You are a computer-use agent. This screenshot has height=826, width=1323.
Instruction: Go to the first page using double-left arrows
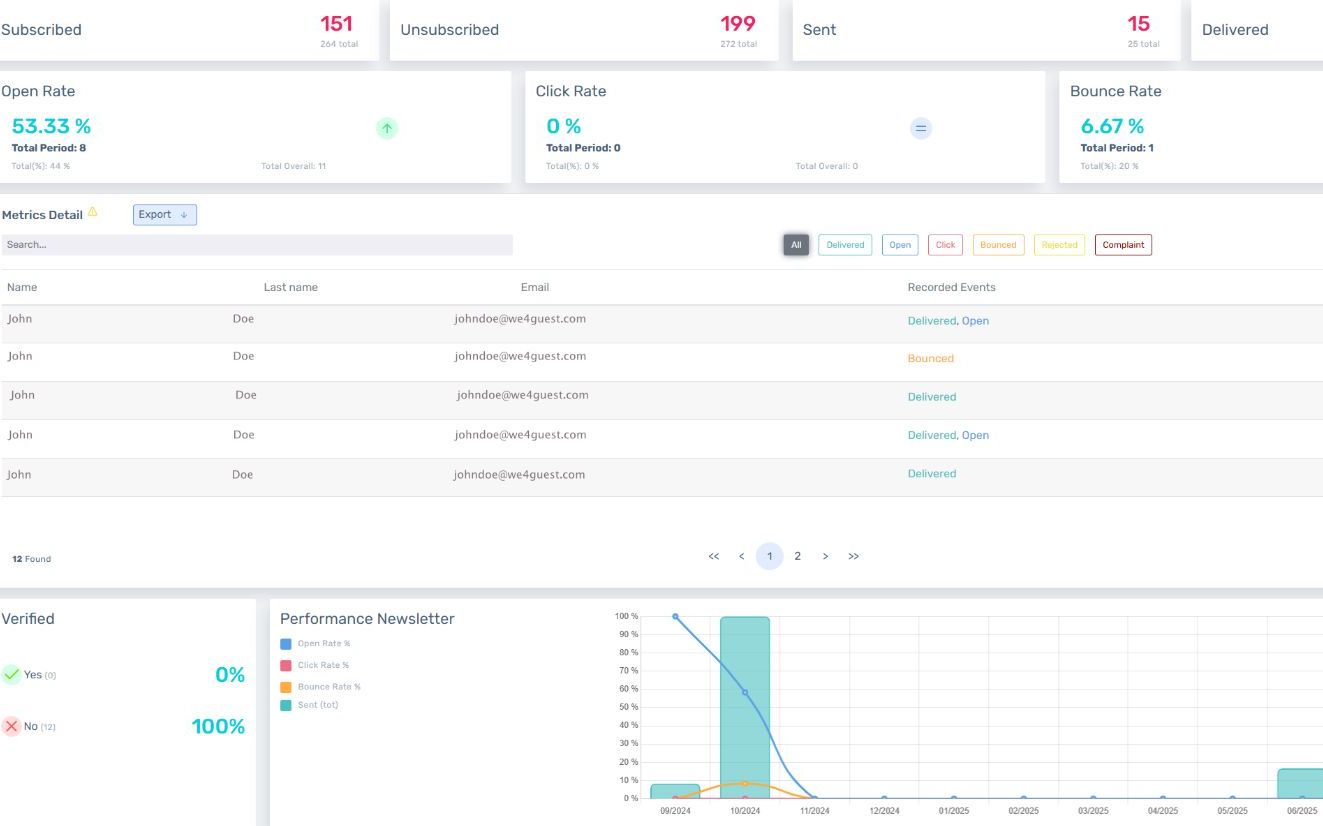click(713, 557)
